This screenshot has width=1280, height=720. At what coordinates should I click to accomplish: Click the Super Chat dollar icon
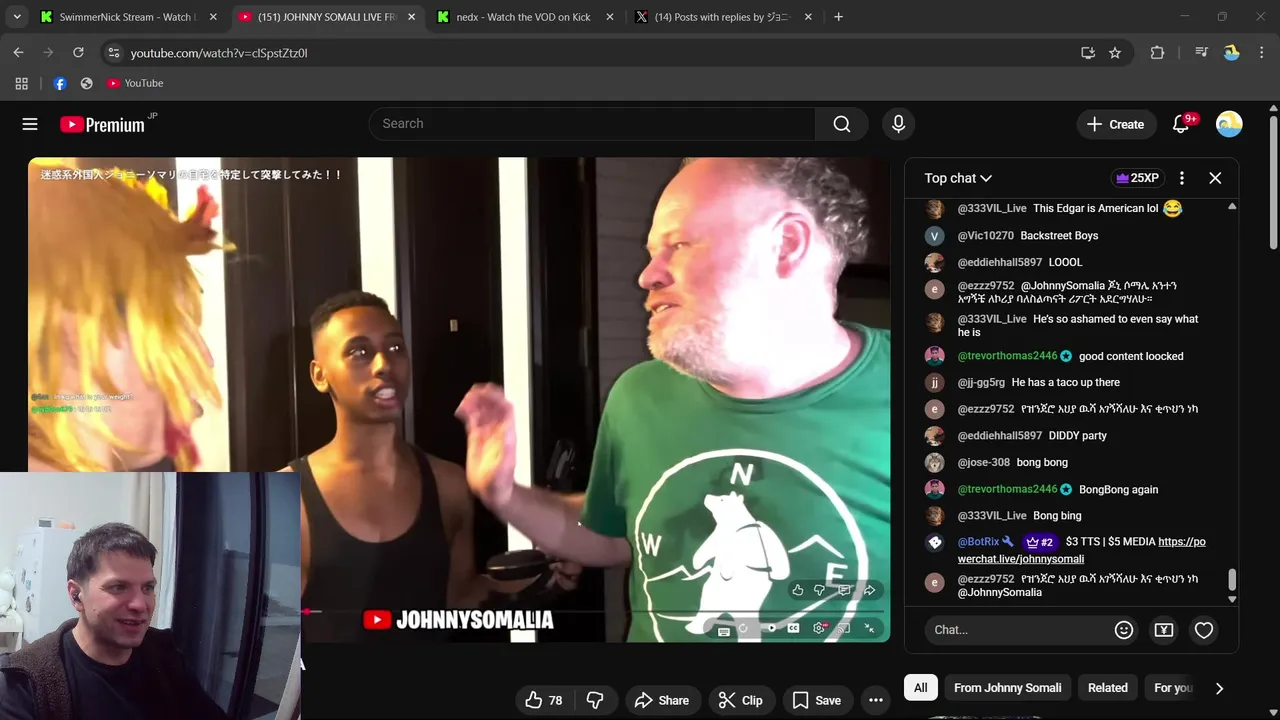[x=1164, y=630]
